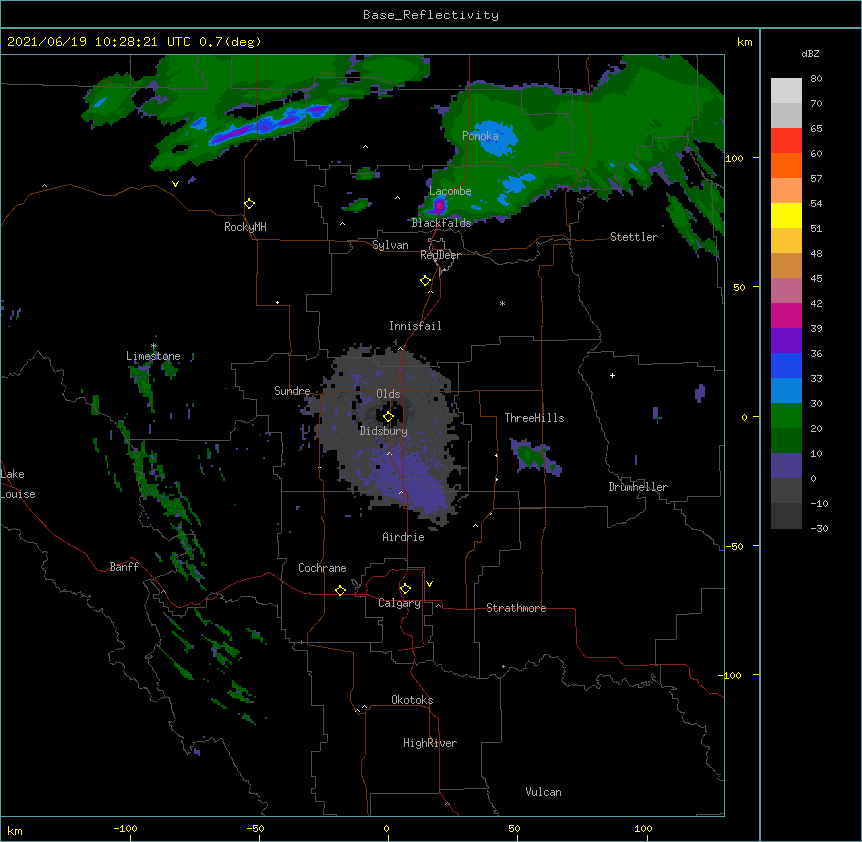Click the -30 value on the dBZ legend
862x842 pixels.
click(819, 528)
